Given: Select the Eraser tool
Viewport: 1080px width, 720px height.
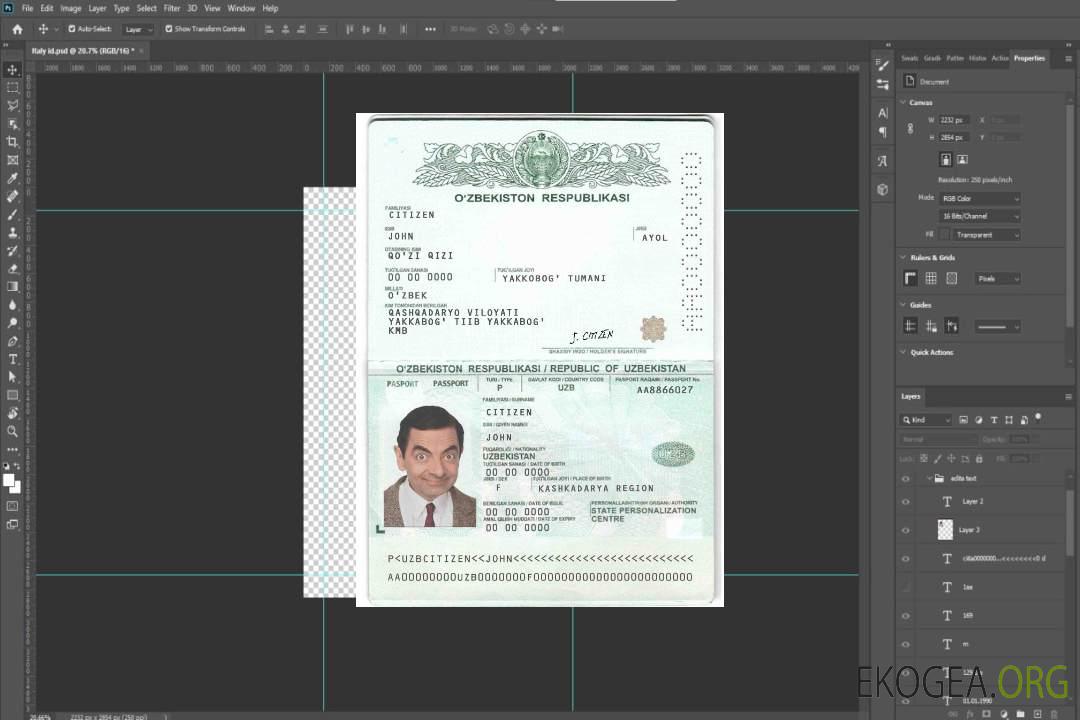Looking at the screenshot, I should (x=12, y=269).
